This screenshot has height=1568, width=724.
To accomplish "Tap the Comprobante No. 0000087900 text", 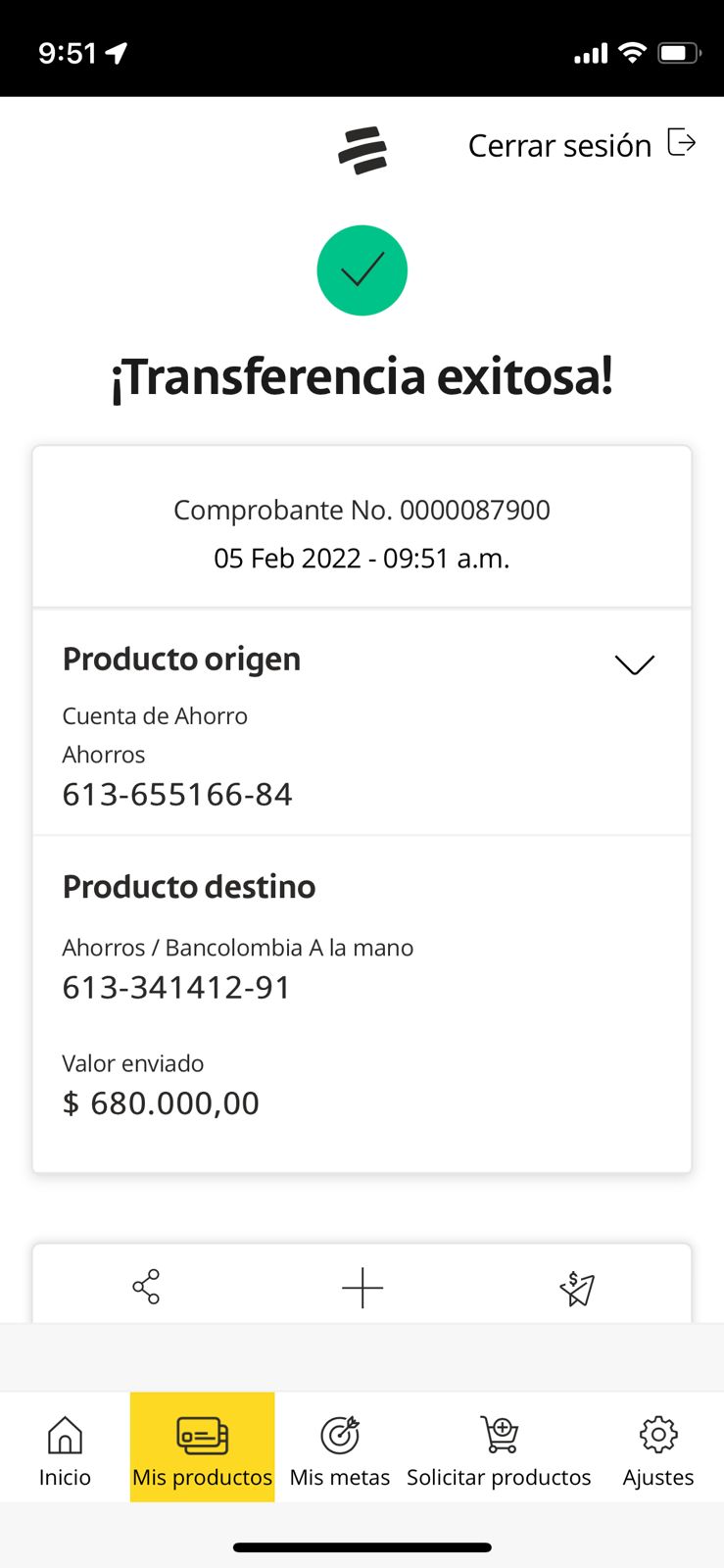I will click(362, 510).
